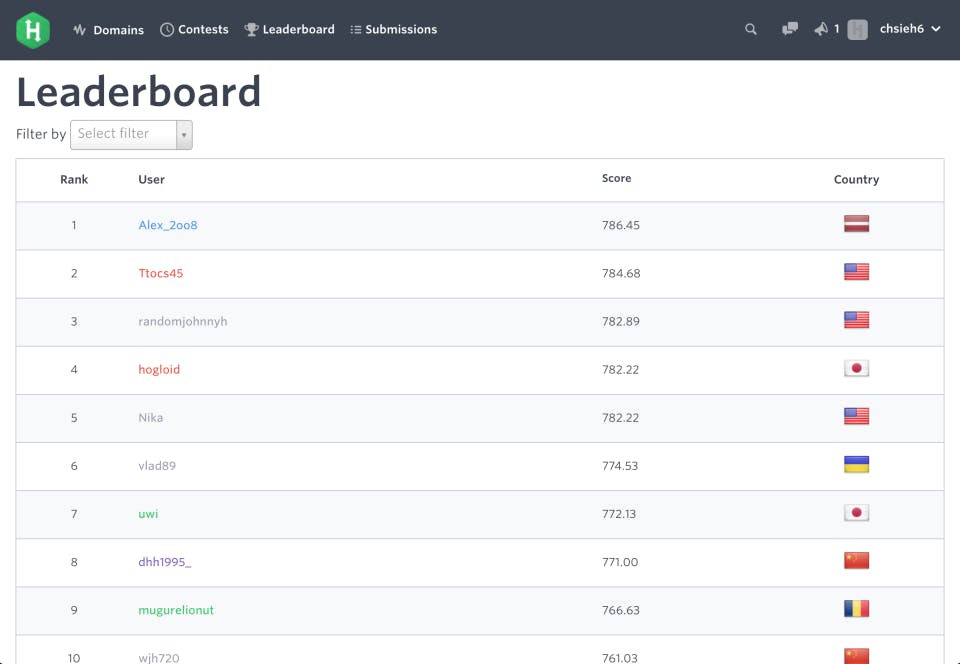The width and height of the screenshot is (960, 664).
Task: Open search using the magnifier icon
Action: pos(751,29)
